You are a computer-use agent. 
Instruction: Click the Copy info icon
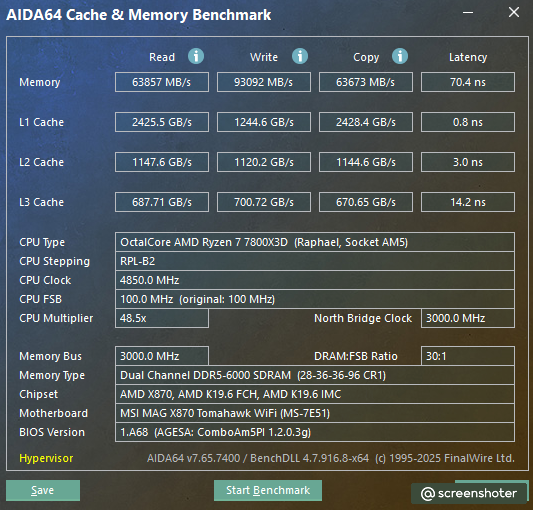[400, 56]
